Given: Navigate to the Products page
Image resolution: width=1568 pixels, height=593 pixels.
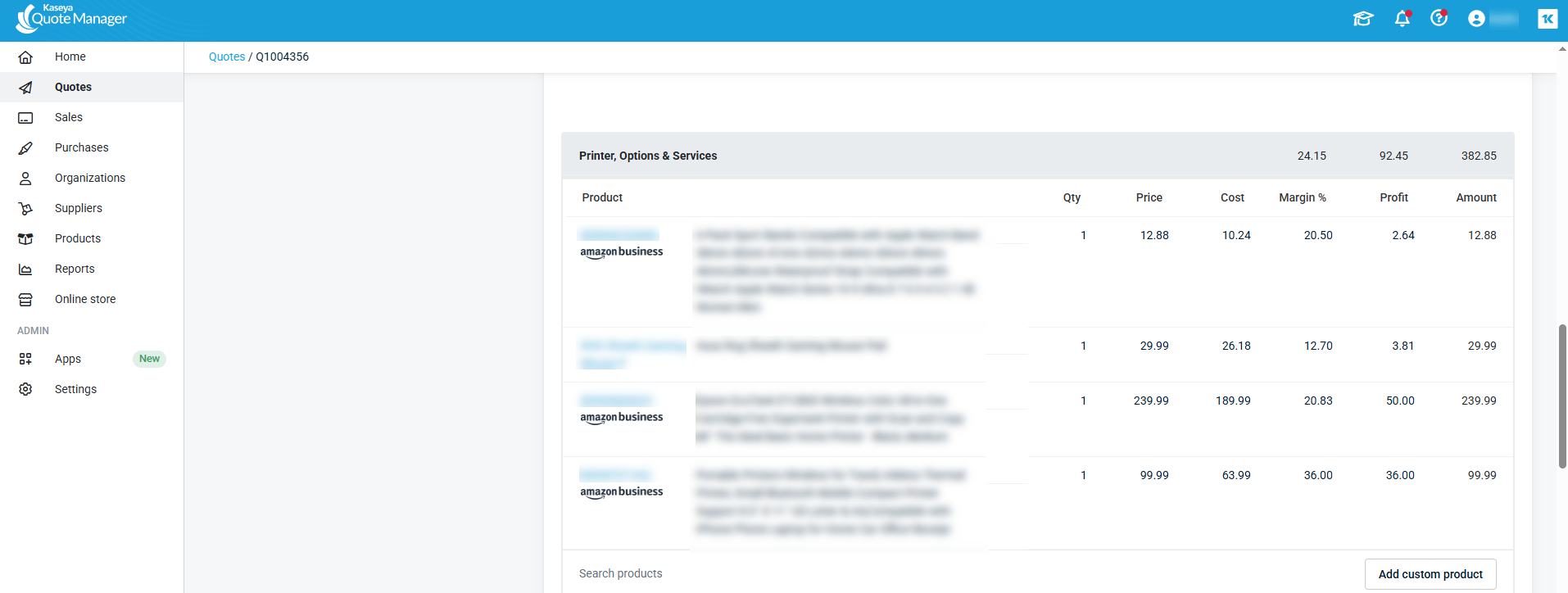Looking at the screenshot, I should coord(78,238).
